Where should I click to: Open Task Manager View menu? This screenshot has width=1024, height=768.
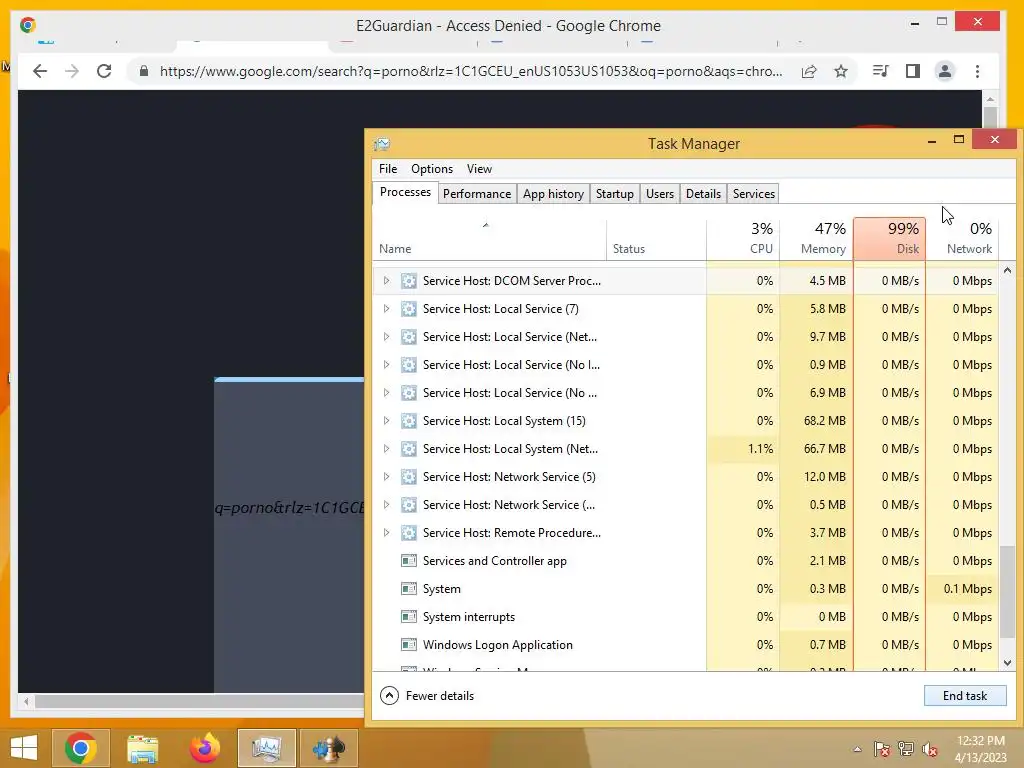click(x=479, y=168)
